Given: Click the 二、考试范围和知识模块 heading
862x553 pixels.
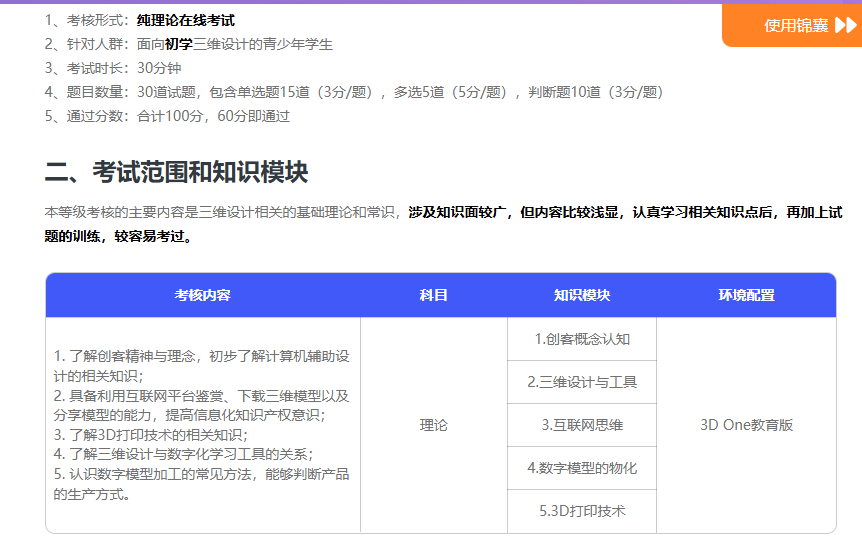Looking at the screenshot, I should tap(176, 172).
